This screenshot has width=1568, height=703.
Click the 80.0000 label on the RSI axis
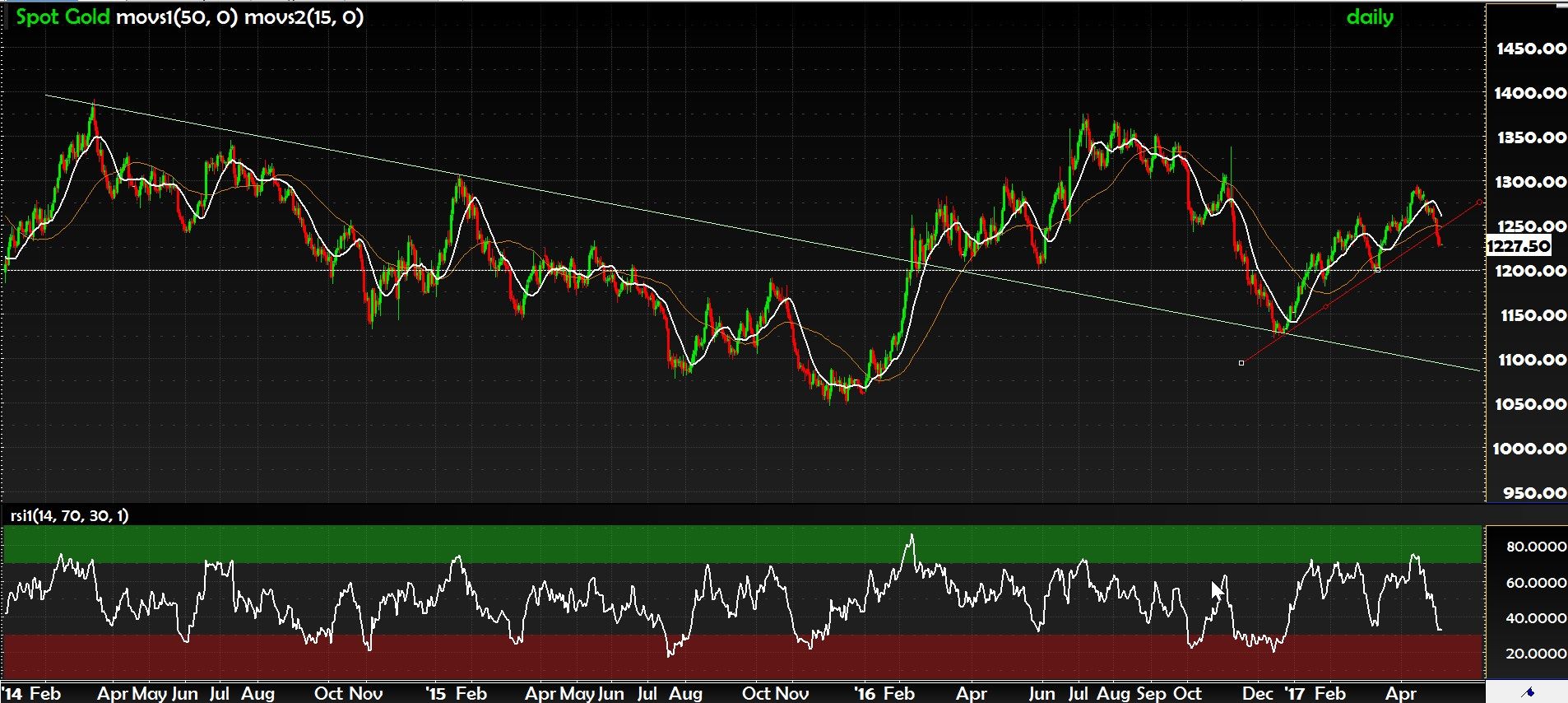(1535, 547)
